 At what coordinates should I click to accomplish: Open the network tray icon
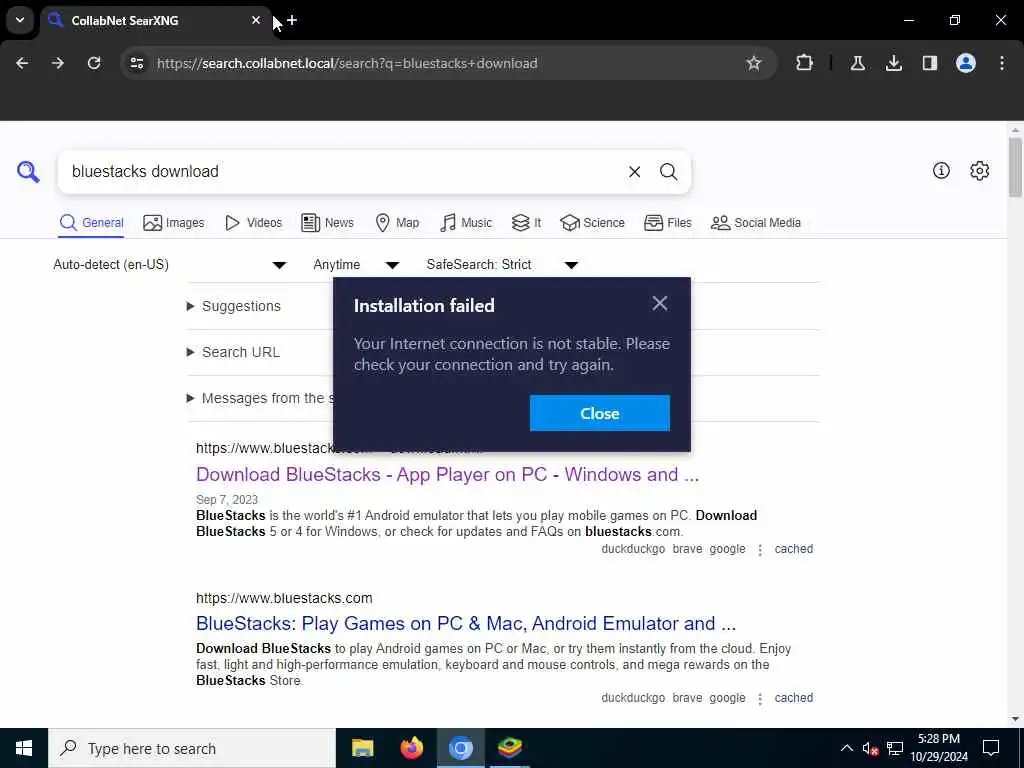pos(895,748)
